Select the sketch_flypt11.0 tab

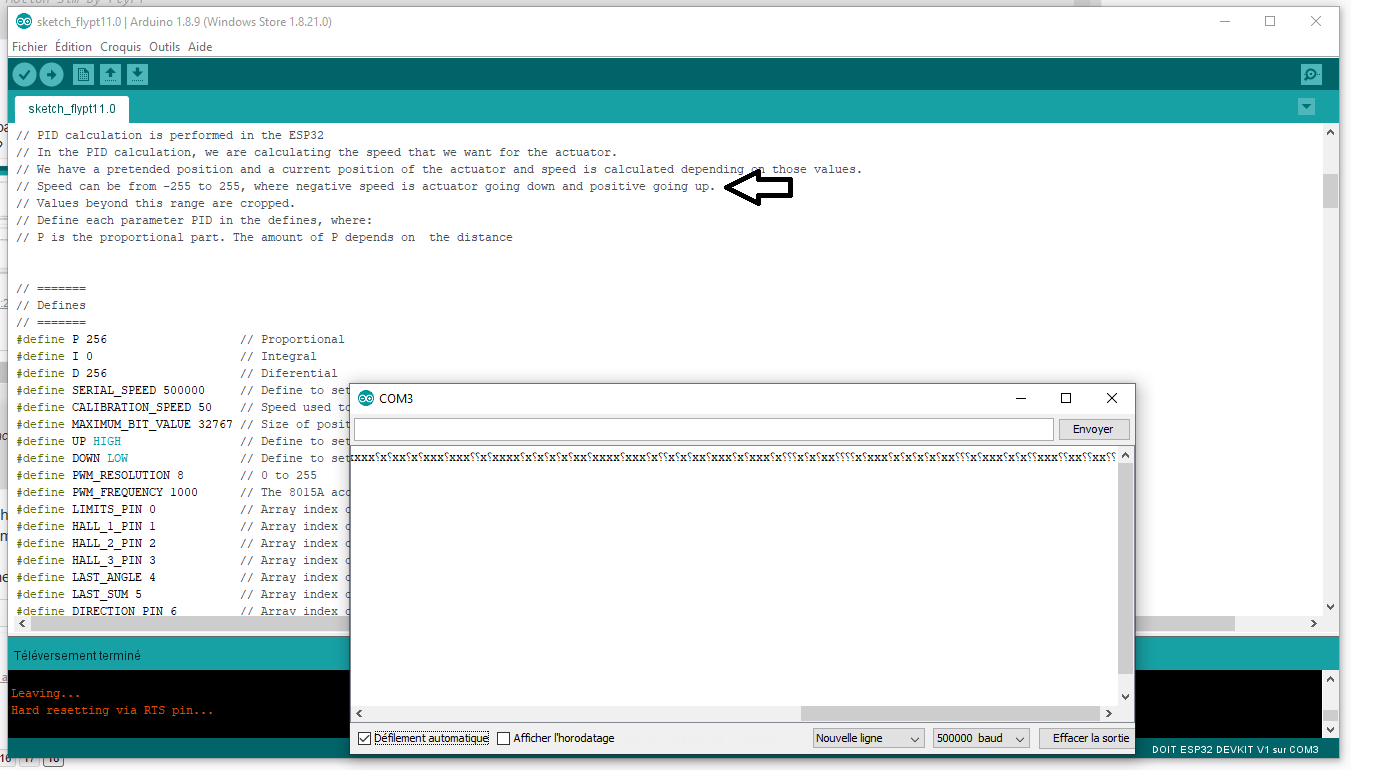[x=72, y=109]
